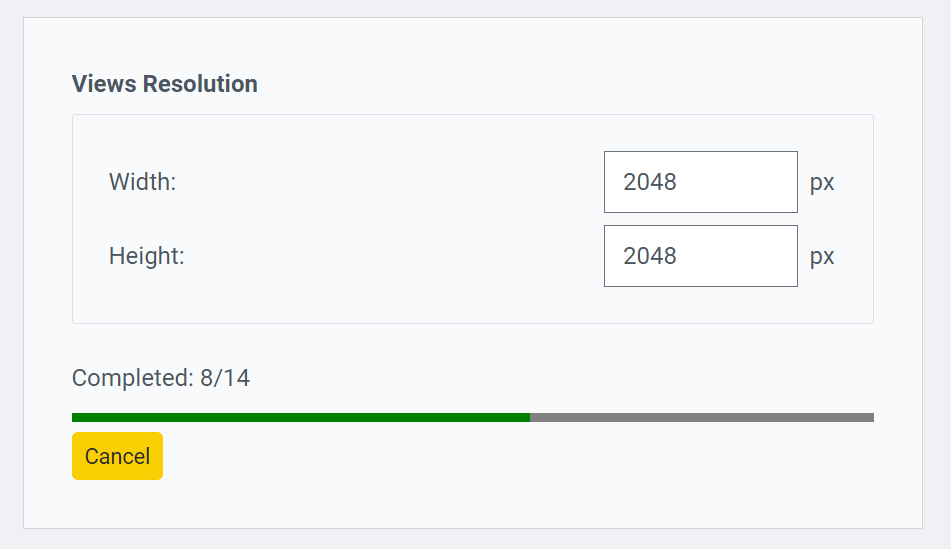Click blank area between Height label and its field
This screenshot has height=549, width=951.
[390, 256]
